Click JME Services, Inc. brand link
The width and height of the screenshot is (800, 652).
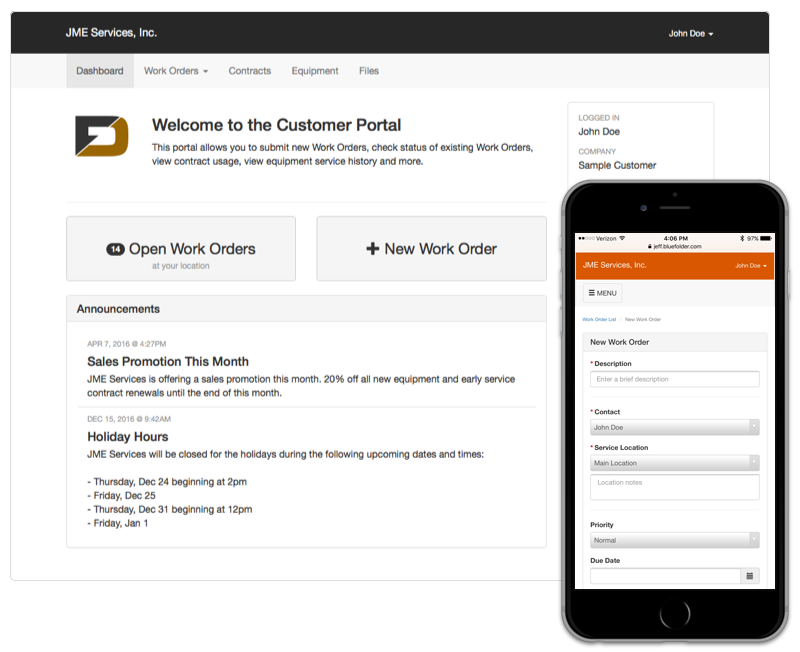point(111,33)
